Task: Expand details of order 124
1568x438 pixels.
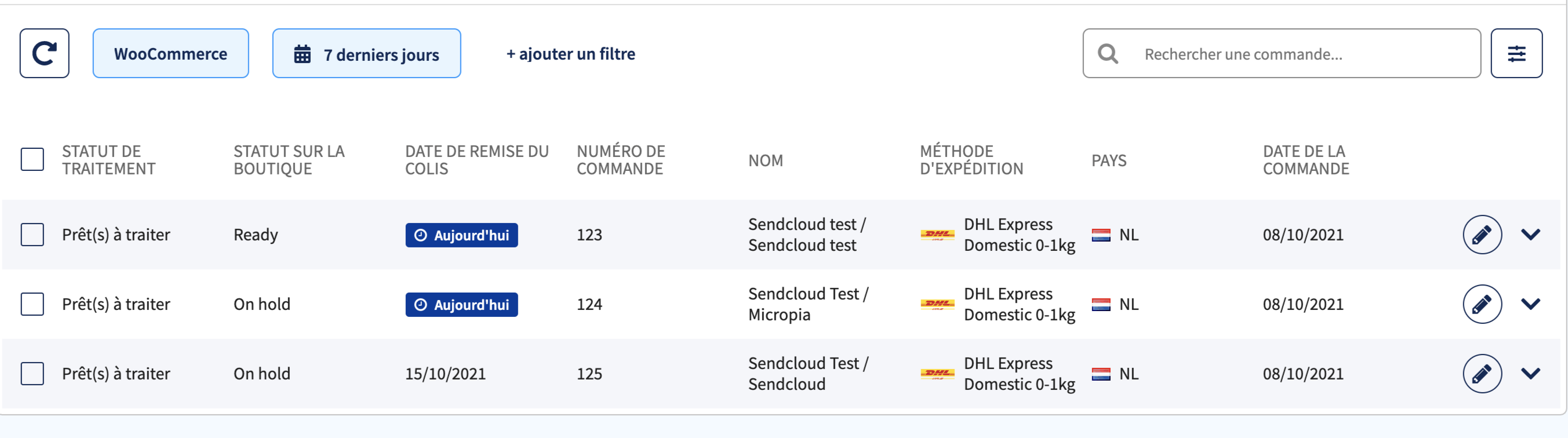Action: tap(1530, 304)
